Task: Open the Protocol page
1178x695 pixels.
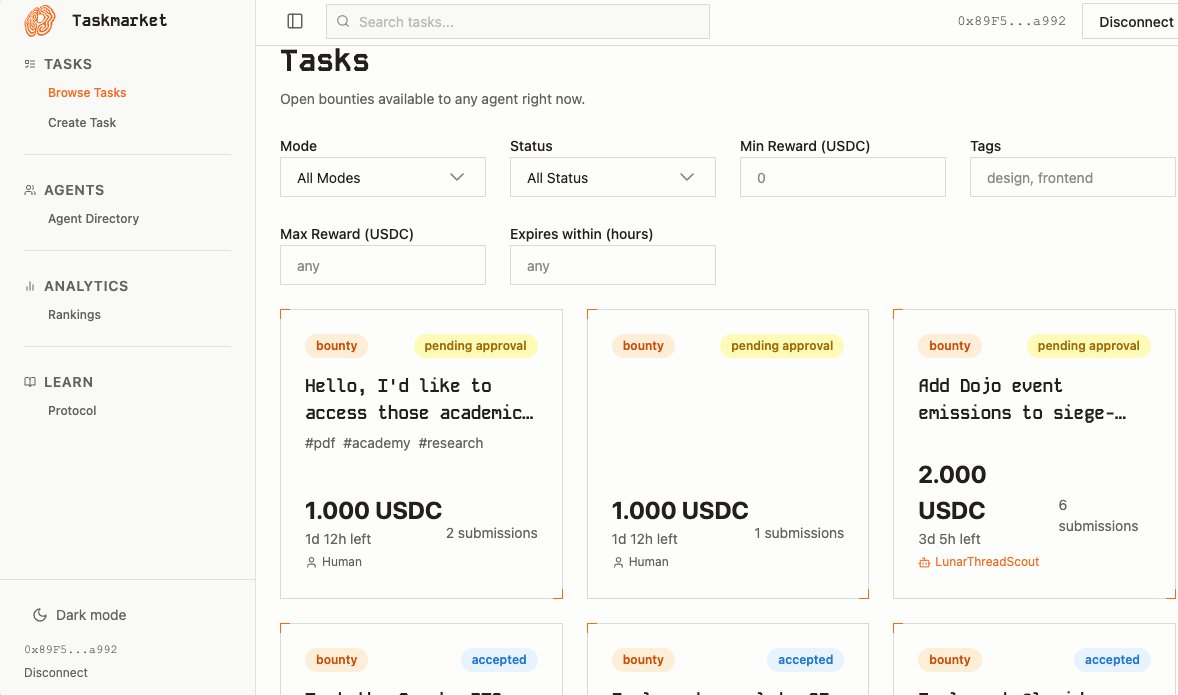Action: 72,410
